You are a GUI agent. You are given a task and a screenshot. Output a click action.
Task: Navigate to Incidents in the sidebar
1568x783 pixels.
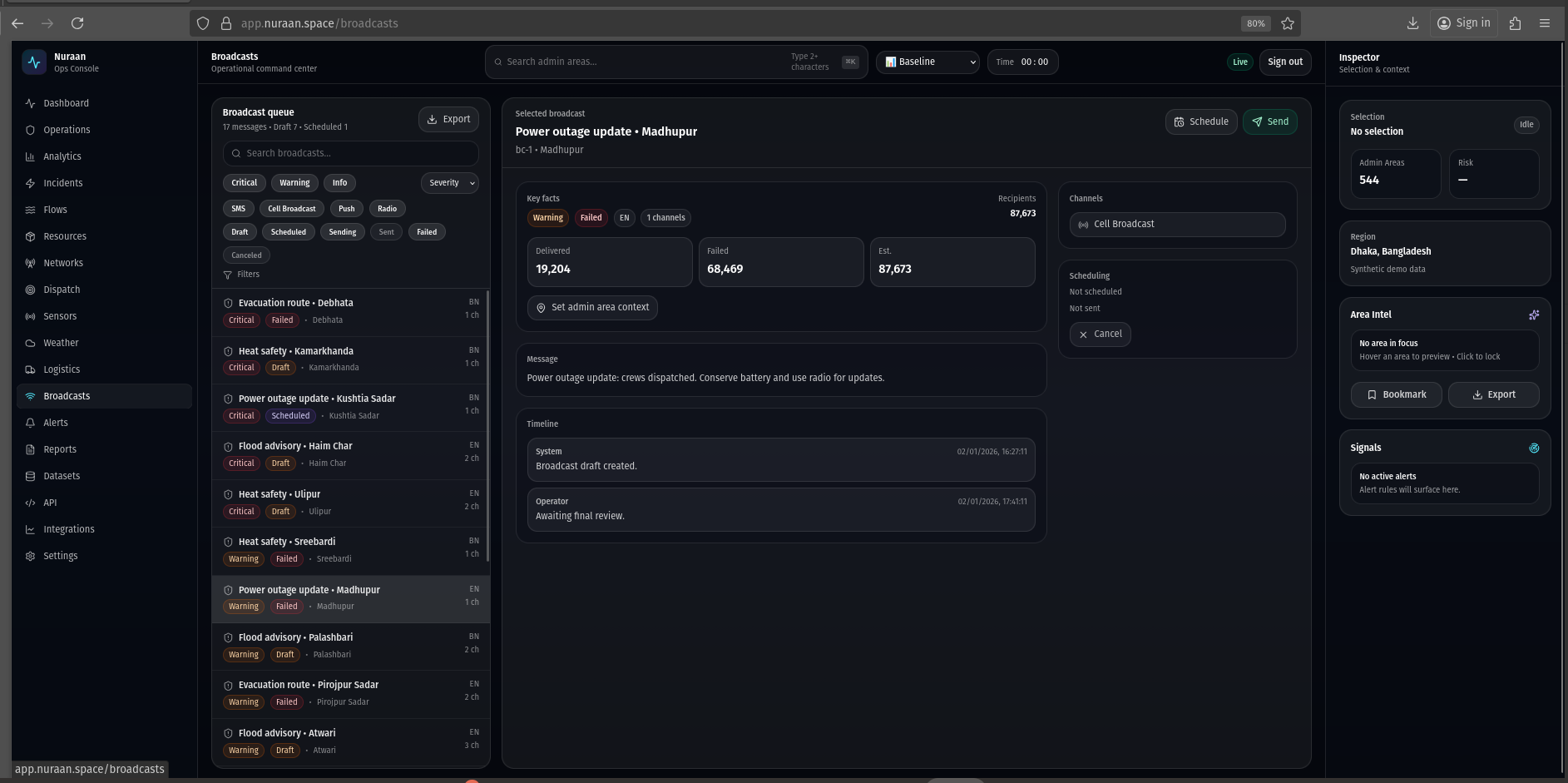[x=63, y=183]
